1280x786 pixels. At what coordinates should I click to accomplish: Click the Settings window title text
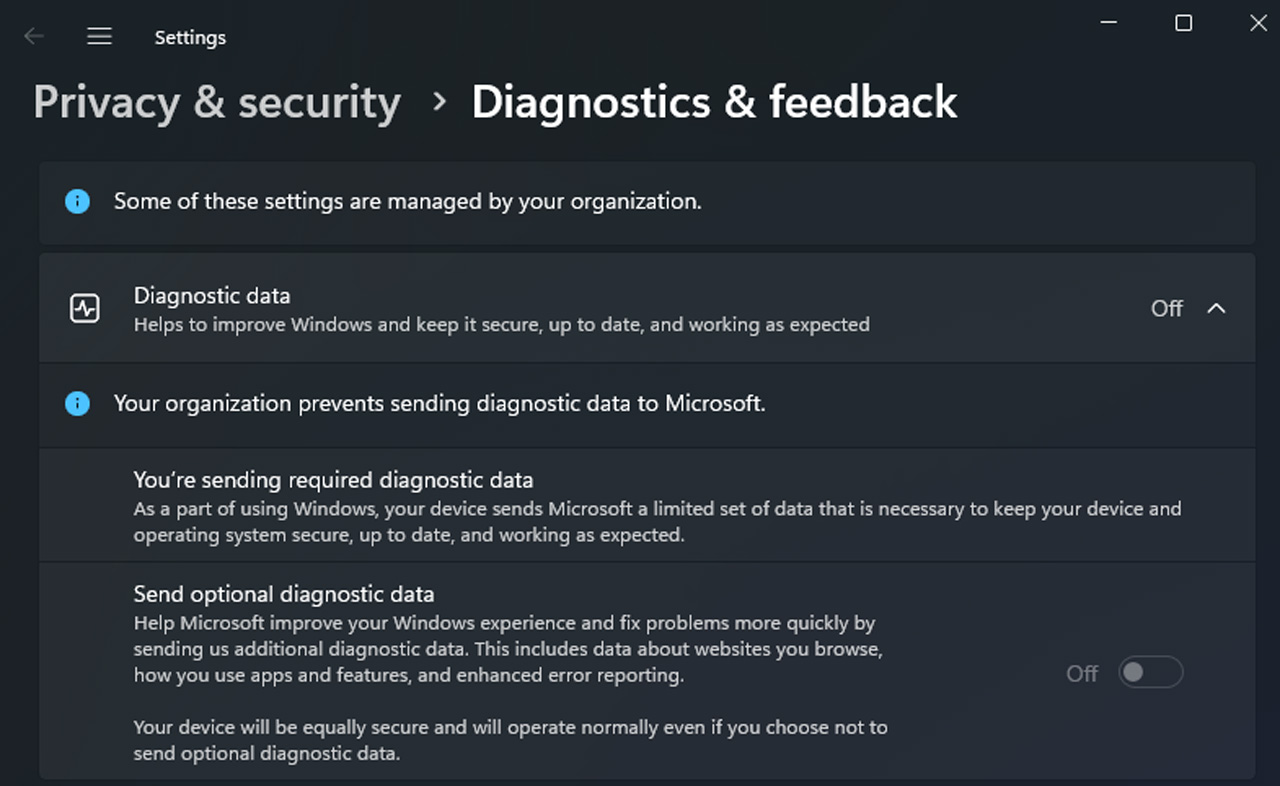(x=190, y=38)
